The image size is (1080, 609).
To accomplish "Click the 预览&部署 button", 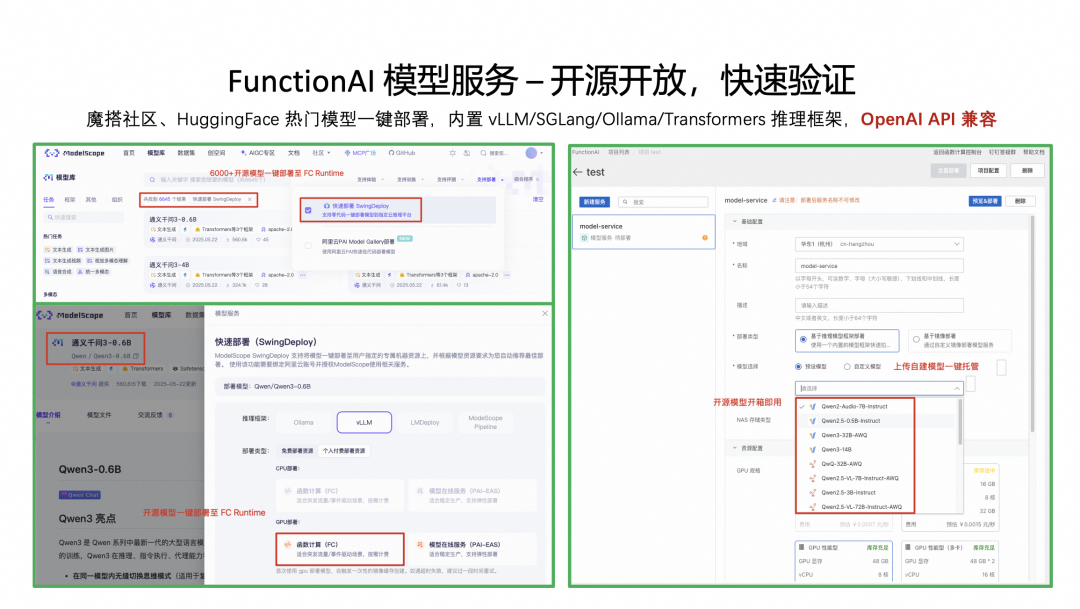I will point(985,201).
